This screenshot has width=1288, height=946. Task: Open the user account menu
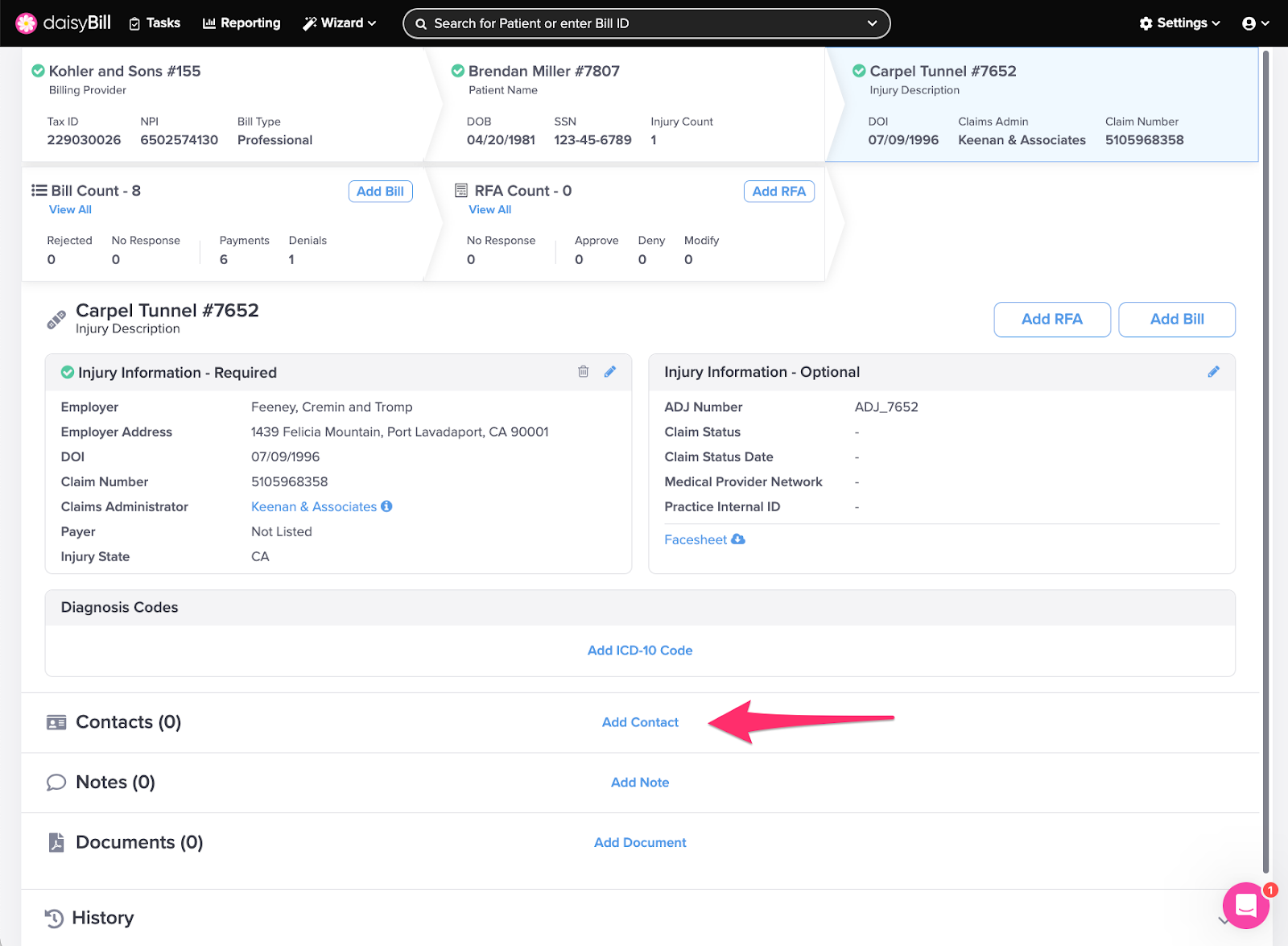(1256, 23)
